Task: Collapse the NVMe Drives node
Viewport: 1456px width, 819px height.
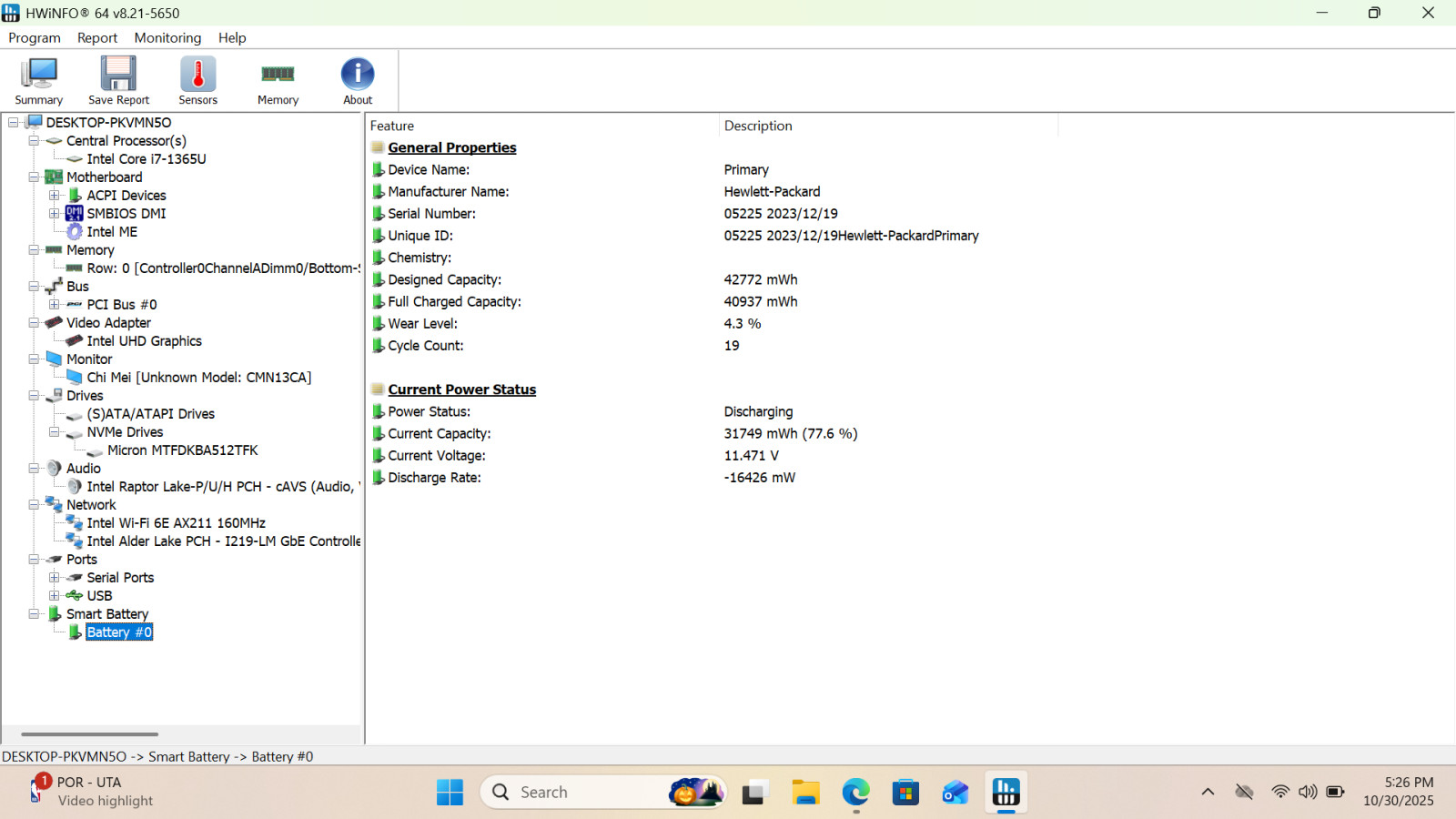Action: point(55,432)
